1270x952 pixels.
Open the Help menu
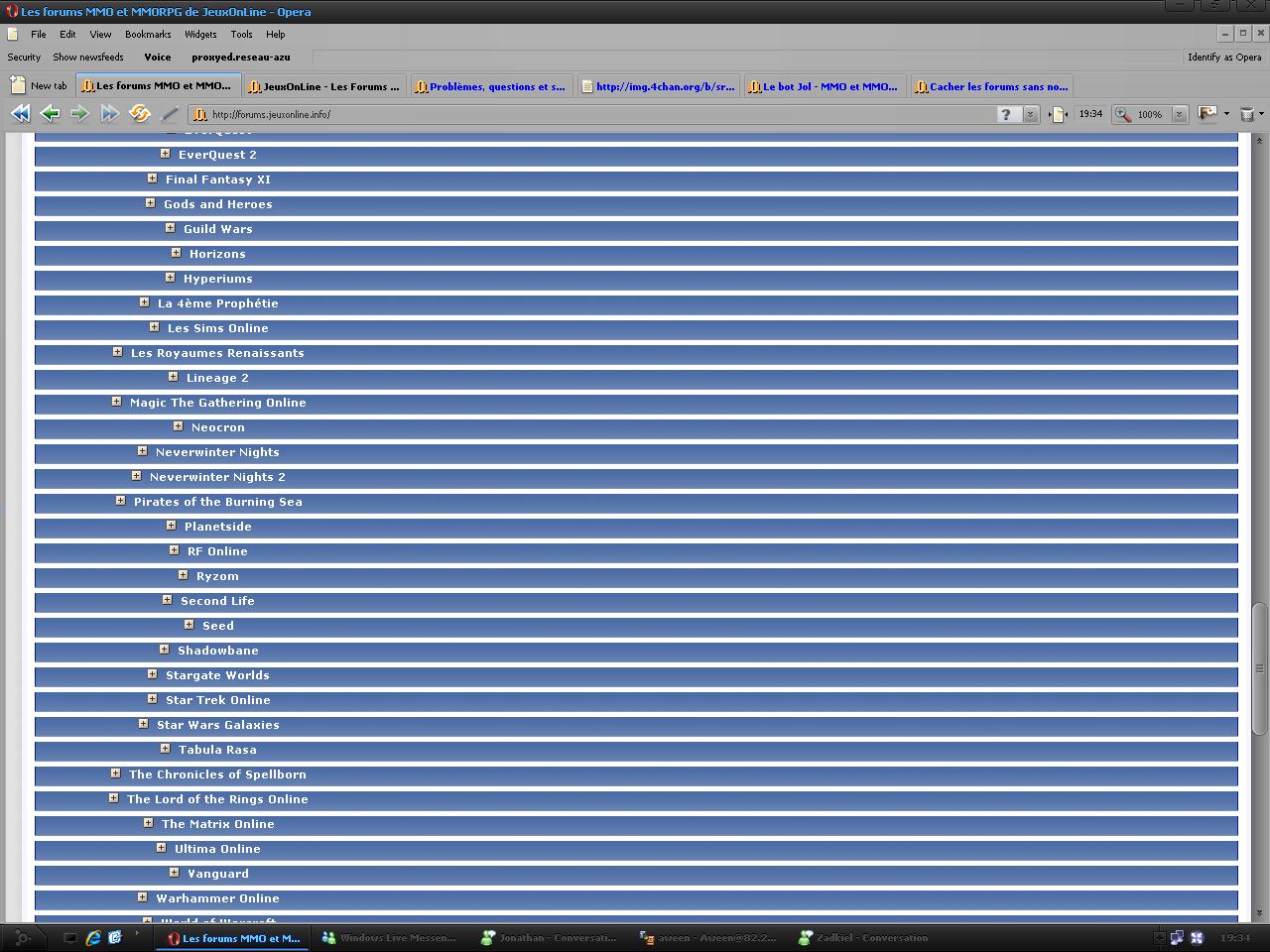click(x=275, y=34)
